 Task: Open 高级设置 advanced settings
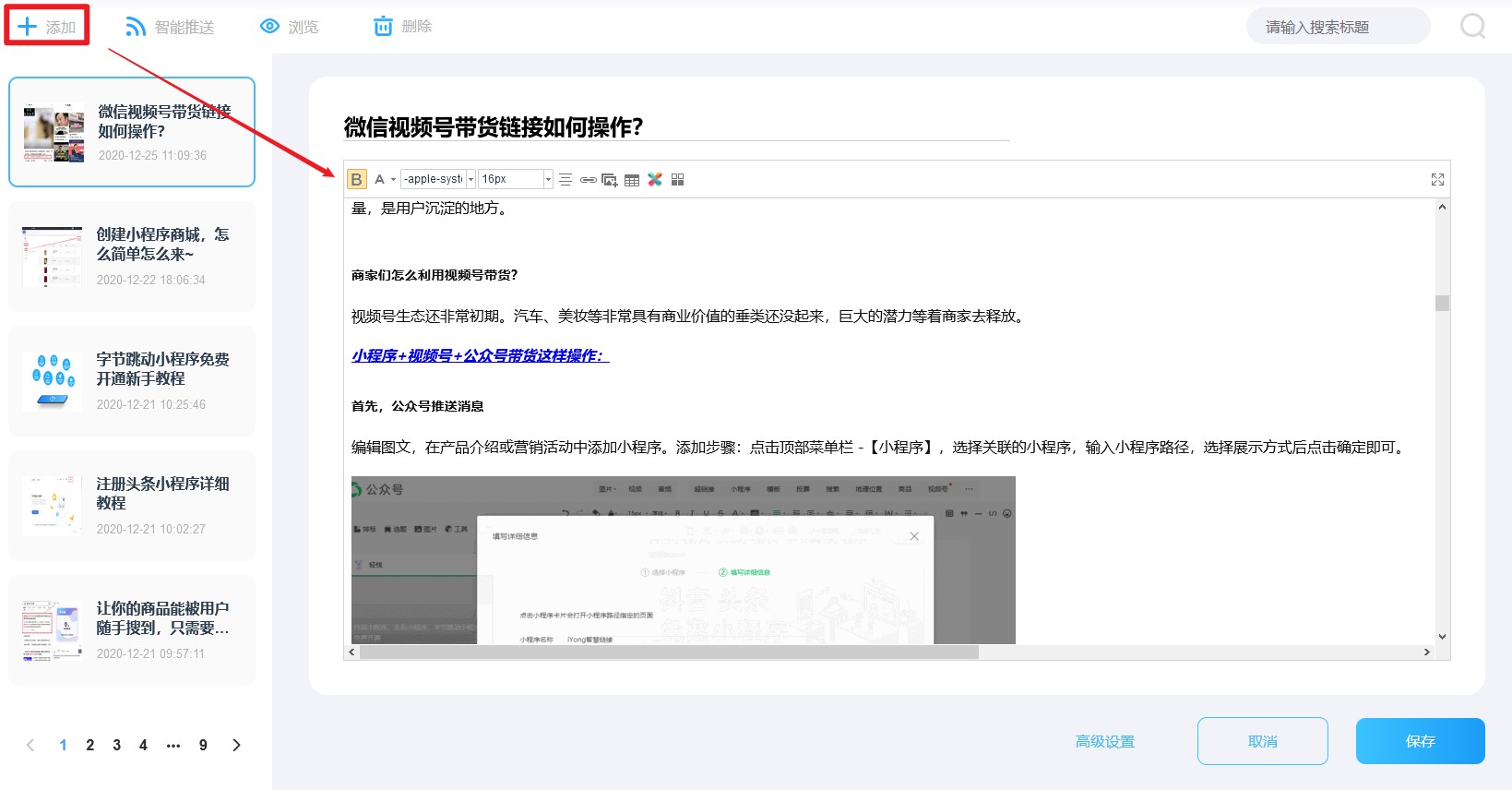pyautogui.click(x=1105, y=741)
